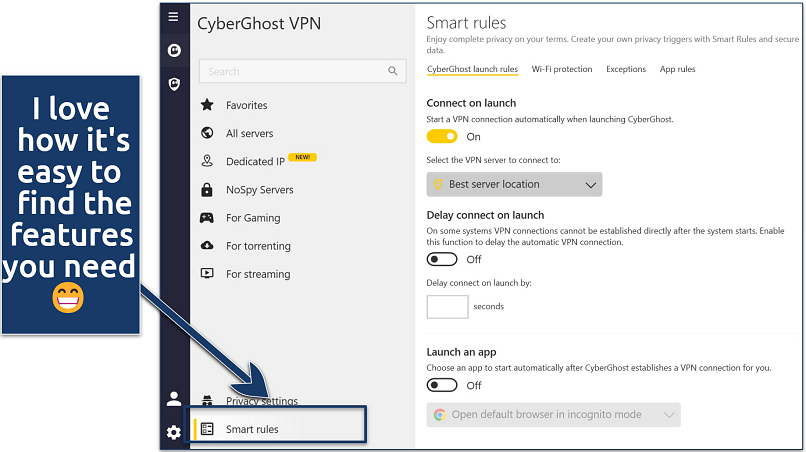
Task: Open the settings gear icon
Action: (x=174, y=432)
